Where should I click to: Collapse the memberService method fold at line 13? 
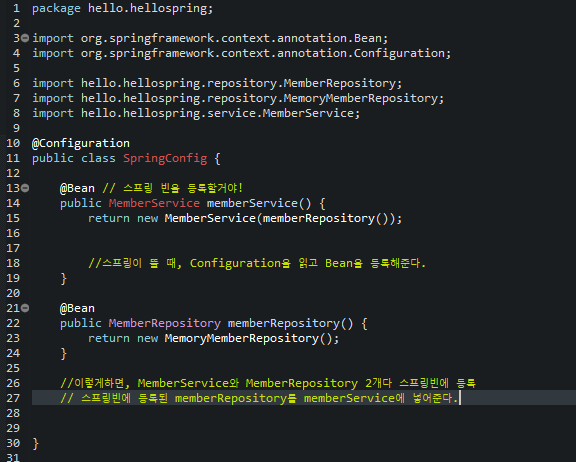(x=25, y=188)
